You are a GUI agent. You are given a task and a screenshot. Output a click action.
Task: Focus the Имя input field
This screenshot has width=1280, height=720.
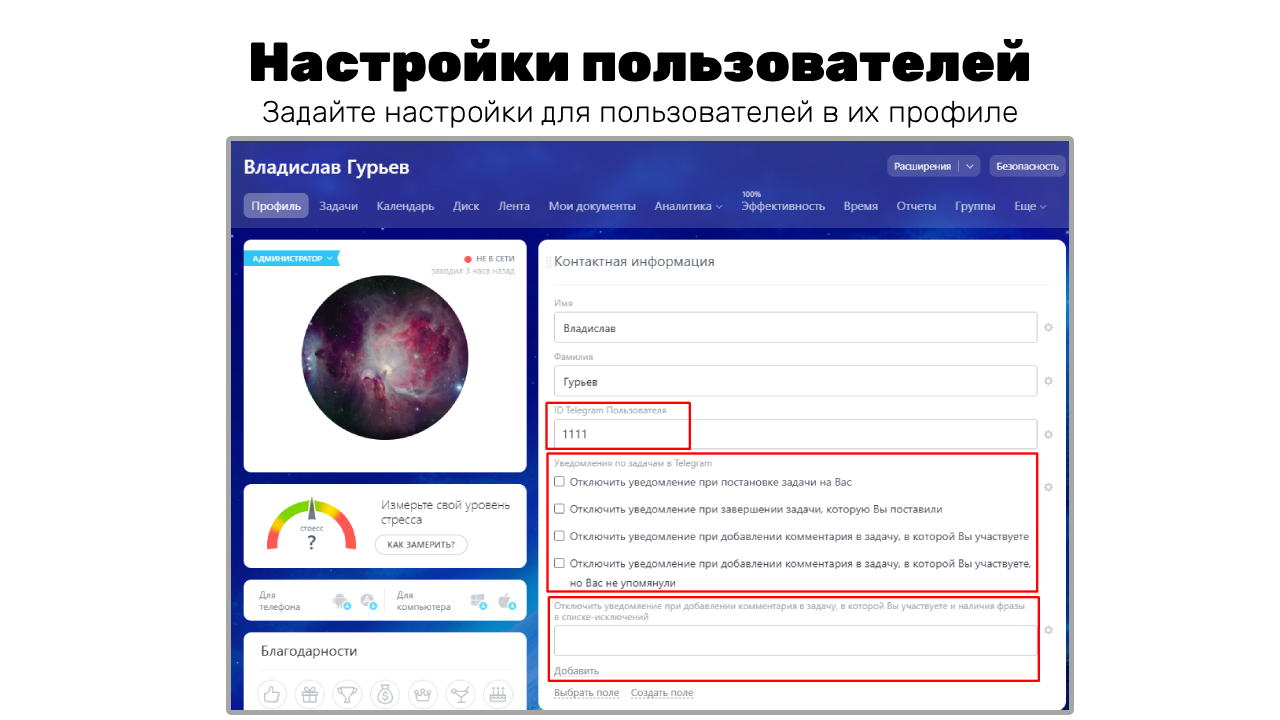[x=796, y=328]
